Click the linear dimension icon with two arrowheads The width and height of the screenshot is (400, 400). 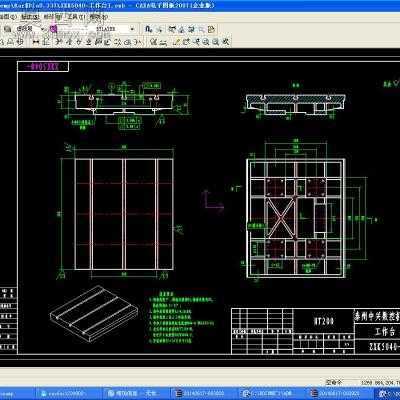point(36,42)
